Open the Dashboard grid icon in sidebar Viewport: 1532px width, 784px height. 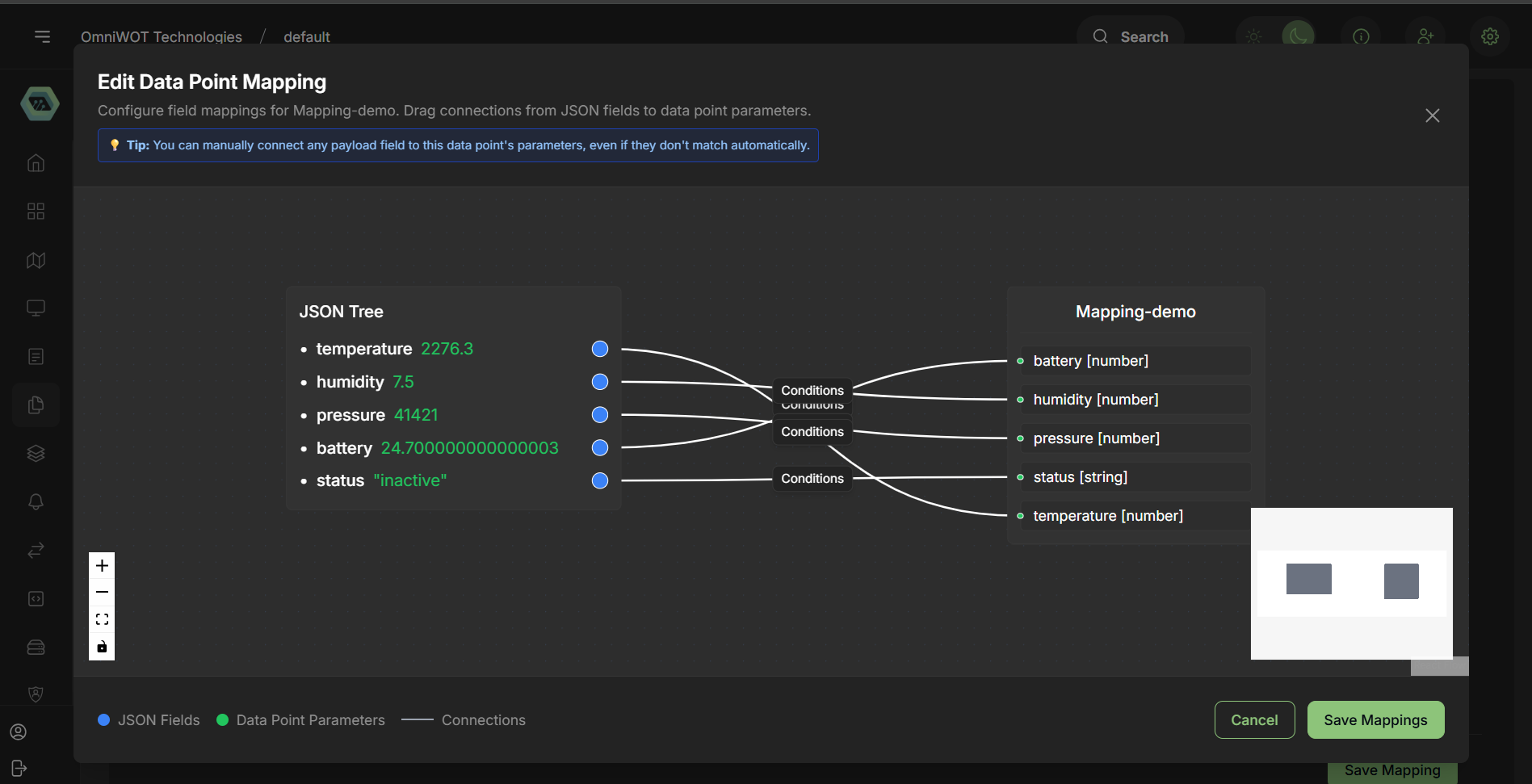pyautogui.click(x=36, y=211)
